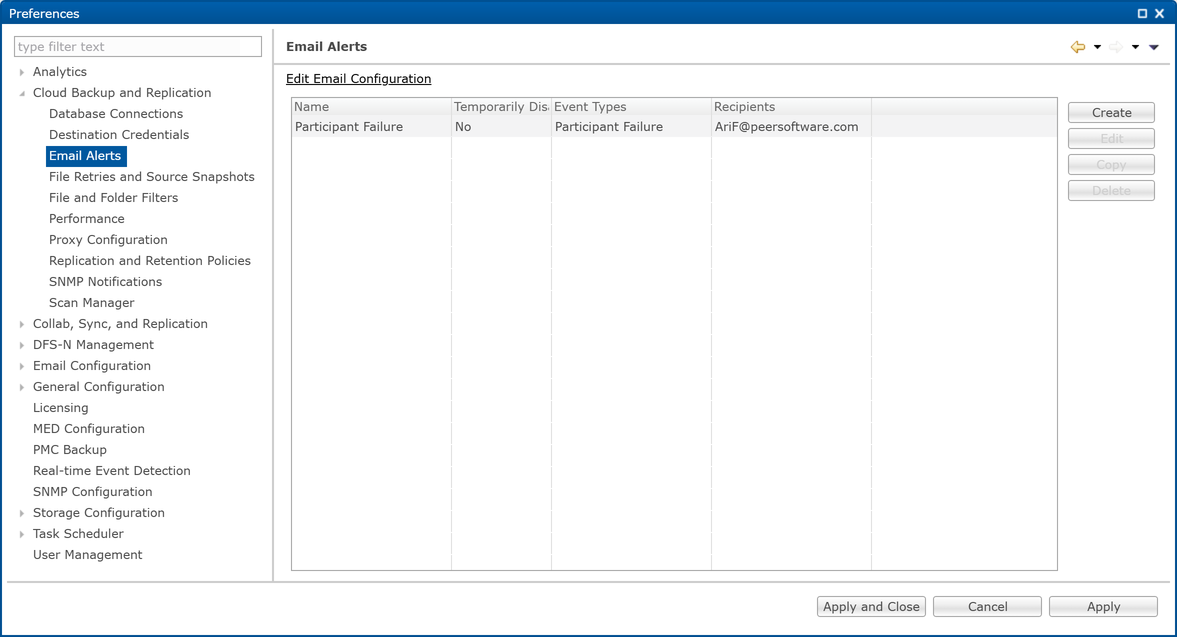Click AriF@peersoftware.com recipient cell
The image size is (1177, 637).
pyautogui.click(x=791, y=127)
